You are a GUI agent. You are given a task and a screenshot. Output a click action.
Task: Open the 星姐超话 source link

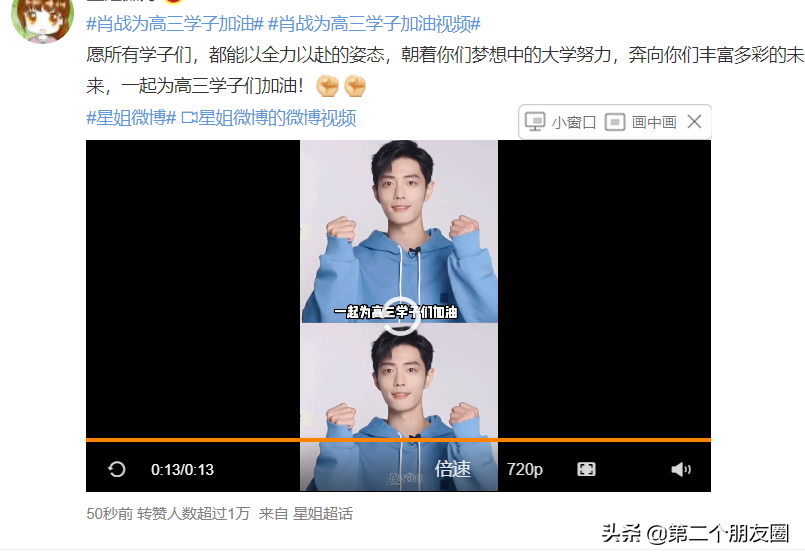coord(323,514)
